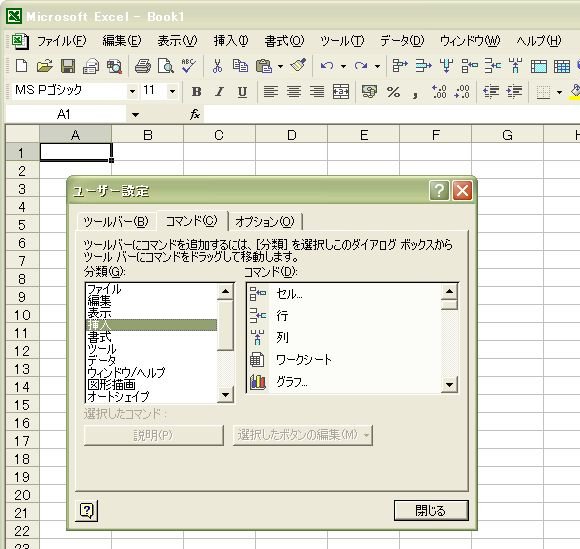Expand the Paste options arrow
The height and width of the screenshot is (549, 580).
280,67
